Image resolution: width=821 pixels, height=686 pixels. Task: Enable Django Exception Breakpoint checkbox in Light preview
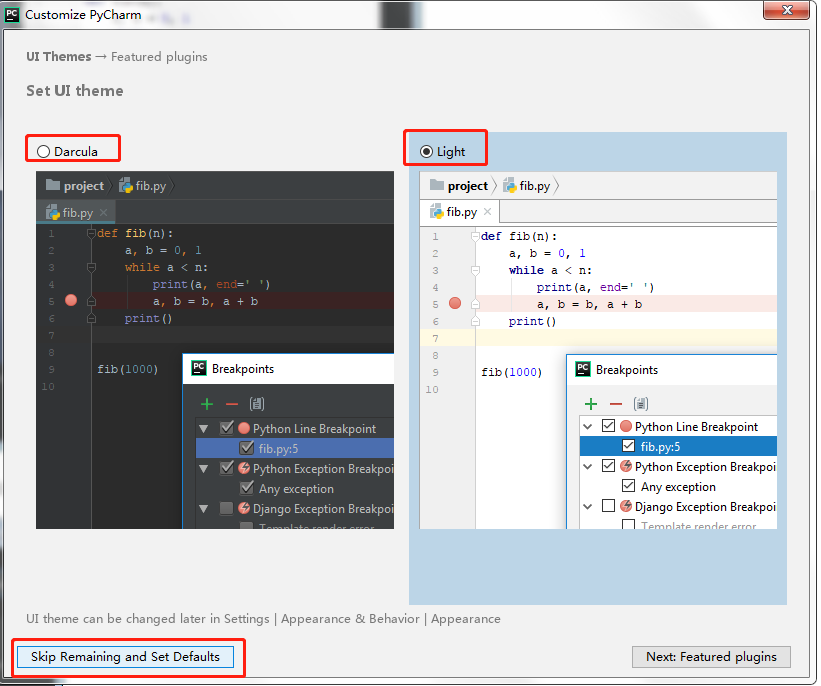(x=608, y=505)
